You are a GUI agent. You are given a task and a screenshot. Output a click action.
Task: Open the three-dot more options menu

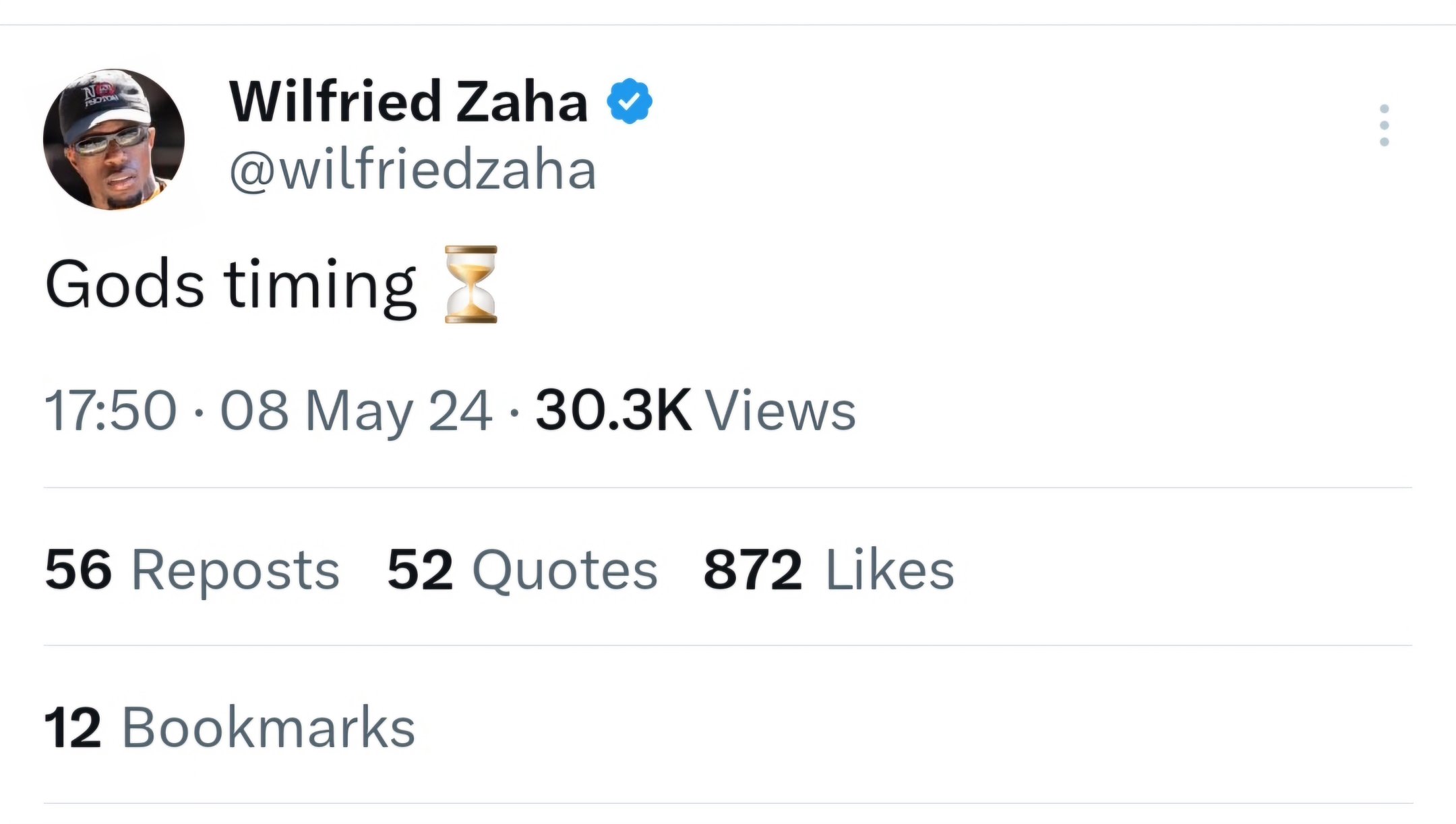click(x=1384, y=125)
